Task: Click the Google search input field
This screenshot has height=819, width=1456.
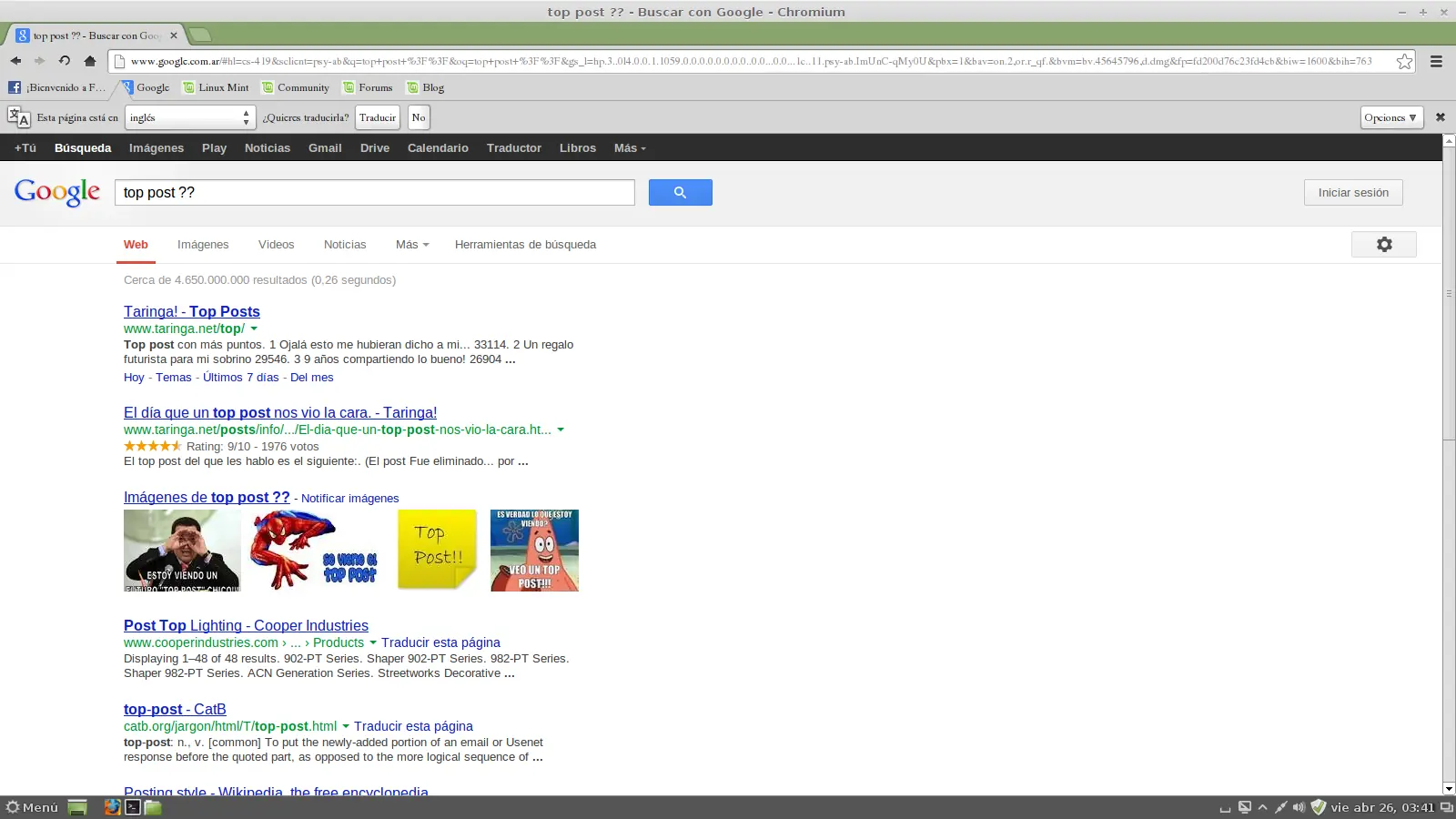Action: (375, 192)
